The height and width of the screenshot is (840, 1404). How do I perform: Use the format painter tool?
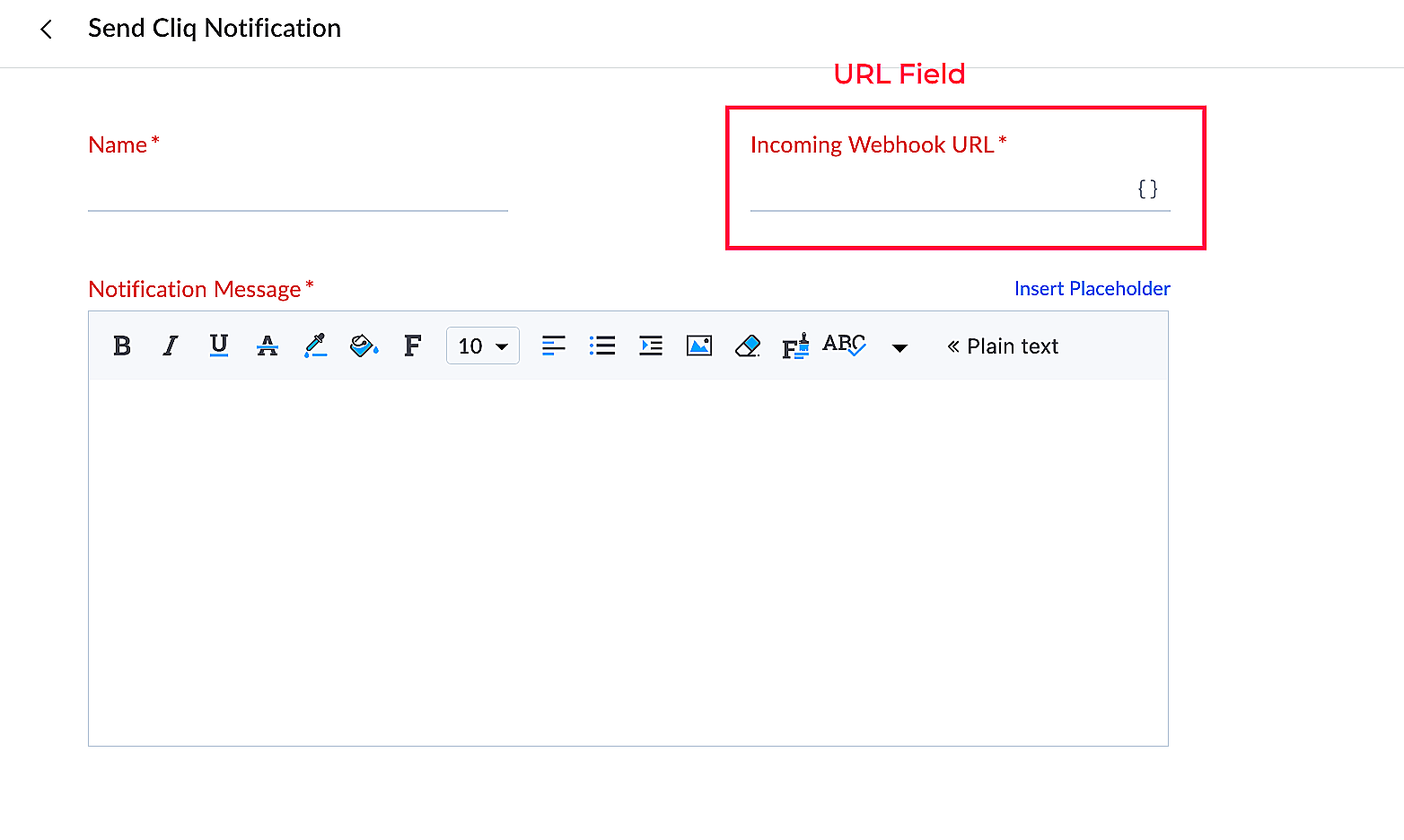pos(795,346)
